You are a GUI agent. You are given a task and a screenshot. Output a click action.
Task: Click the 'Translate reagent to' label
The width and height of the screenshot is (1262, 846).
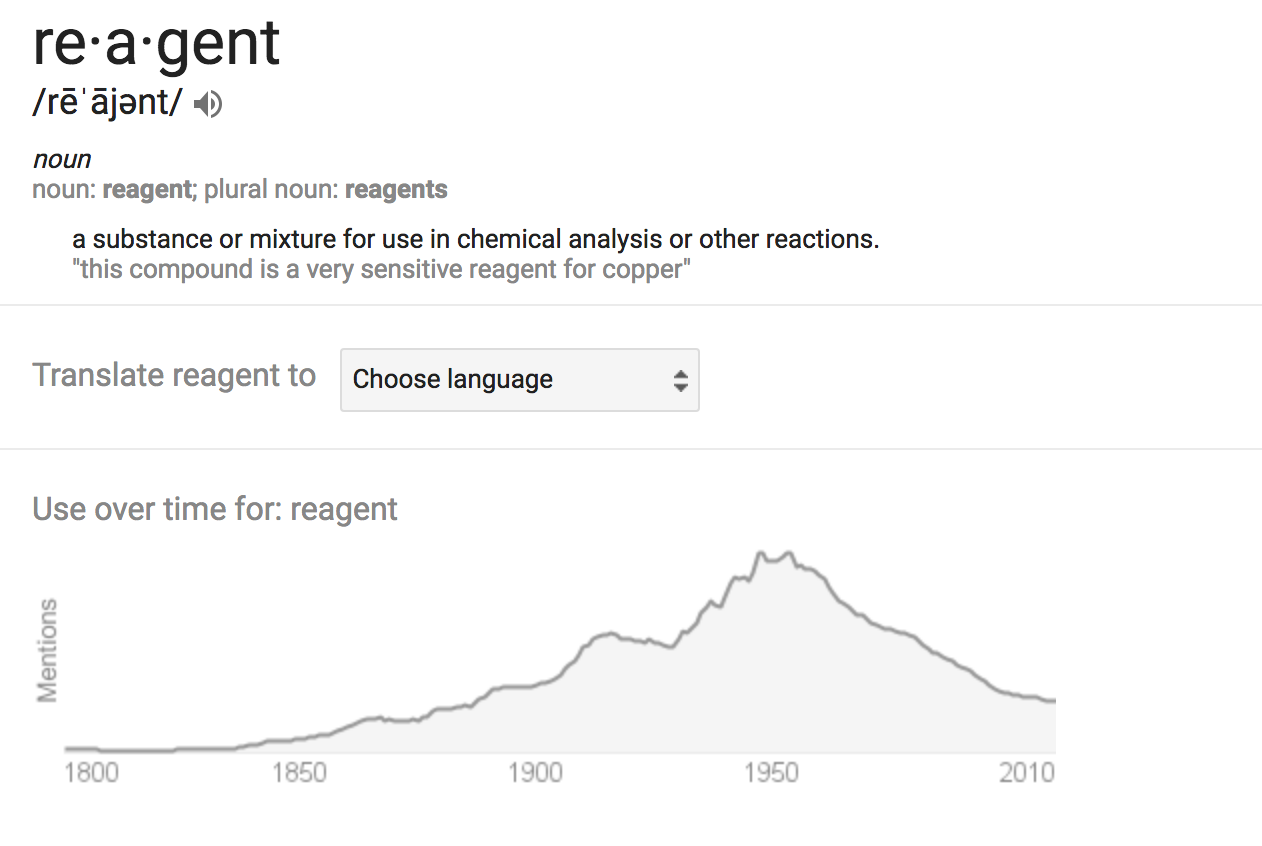click(x=174, y=375)
